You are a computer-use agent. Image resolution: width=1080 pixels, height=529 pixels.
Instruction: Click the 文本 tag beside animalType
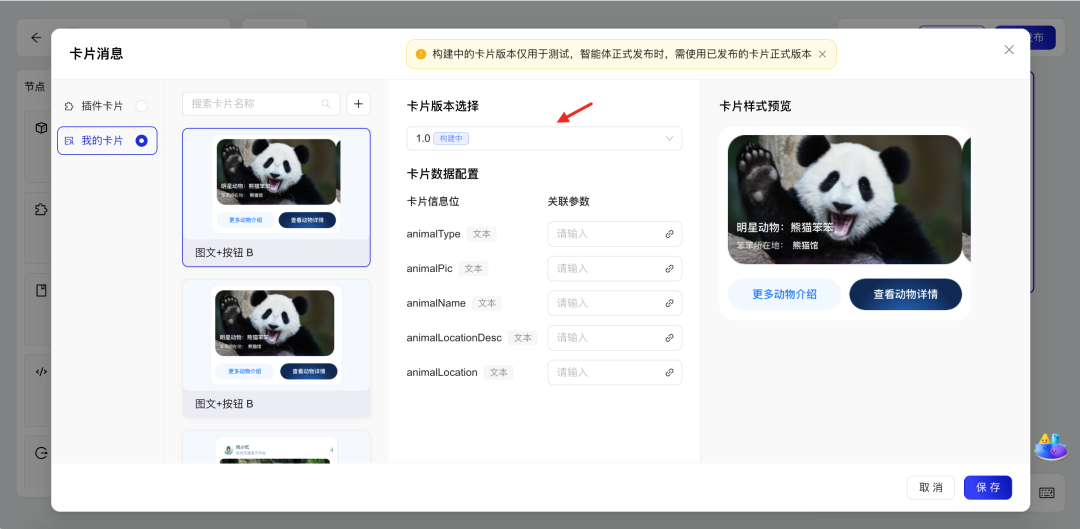tap(481, 234)
